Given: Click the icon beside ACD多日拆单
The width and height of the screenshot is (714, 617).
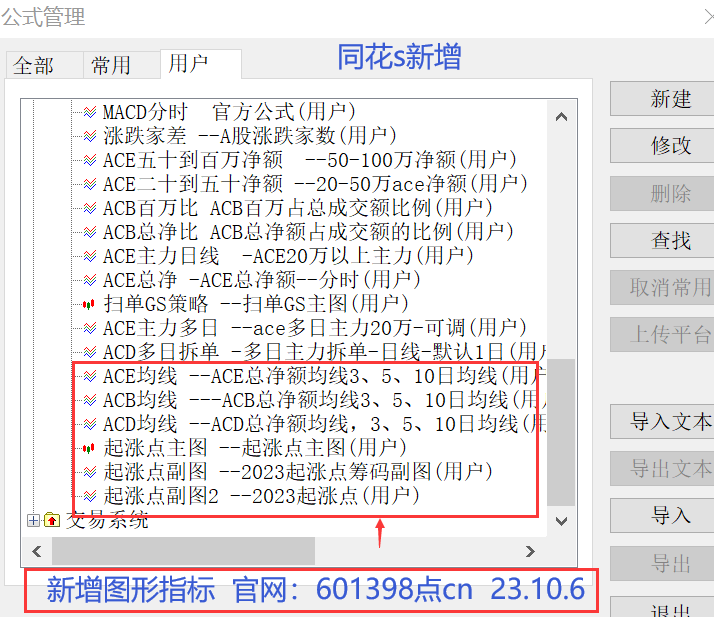Looking at the screenshot, I should pos(90,352).
